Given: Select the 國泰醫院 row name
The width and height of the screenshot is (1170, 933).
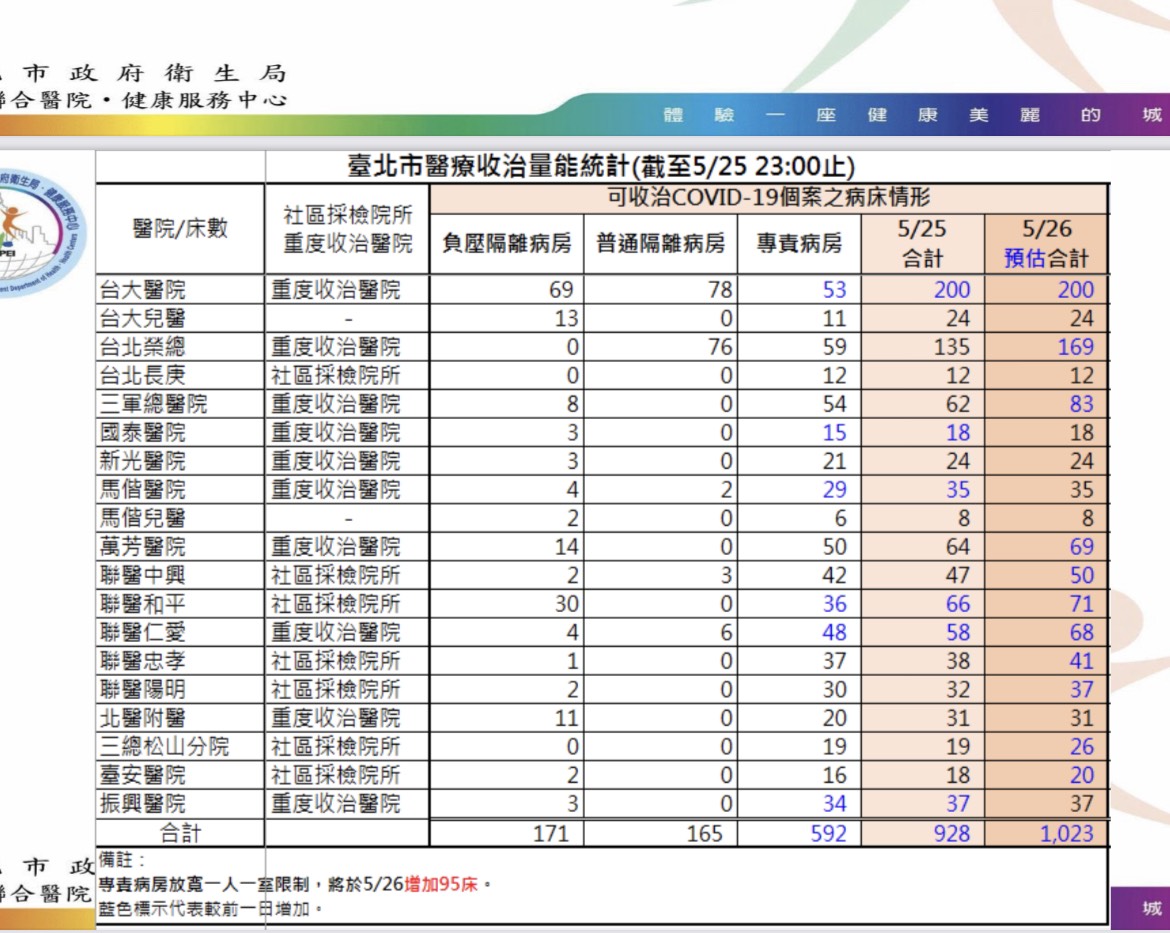Looking at the screenshot, I should pyautogui.click(x=143, y=432).
